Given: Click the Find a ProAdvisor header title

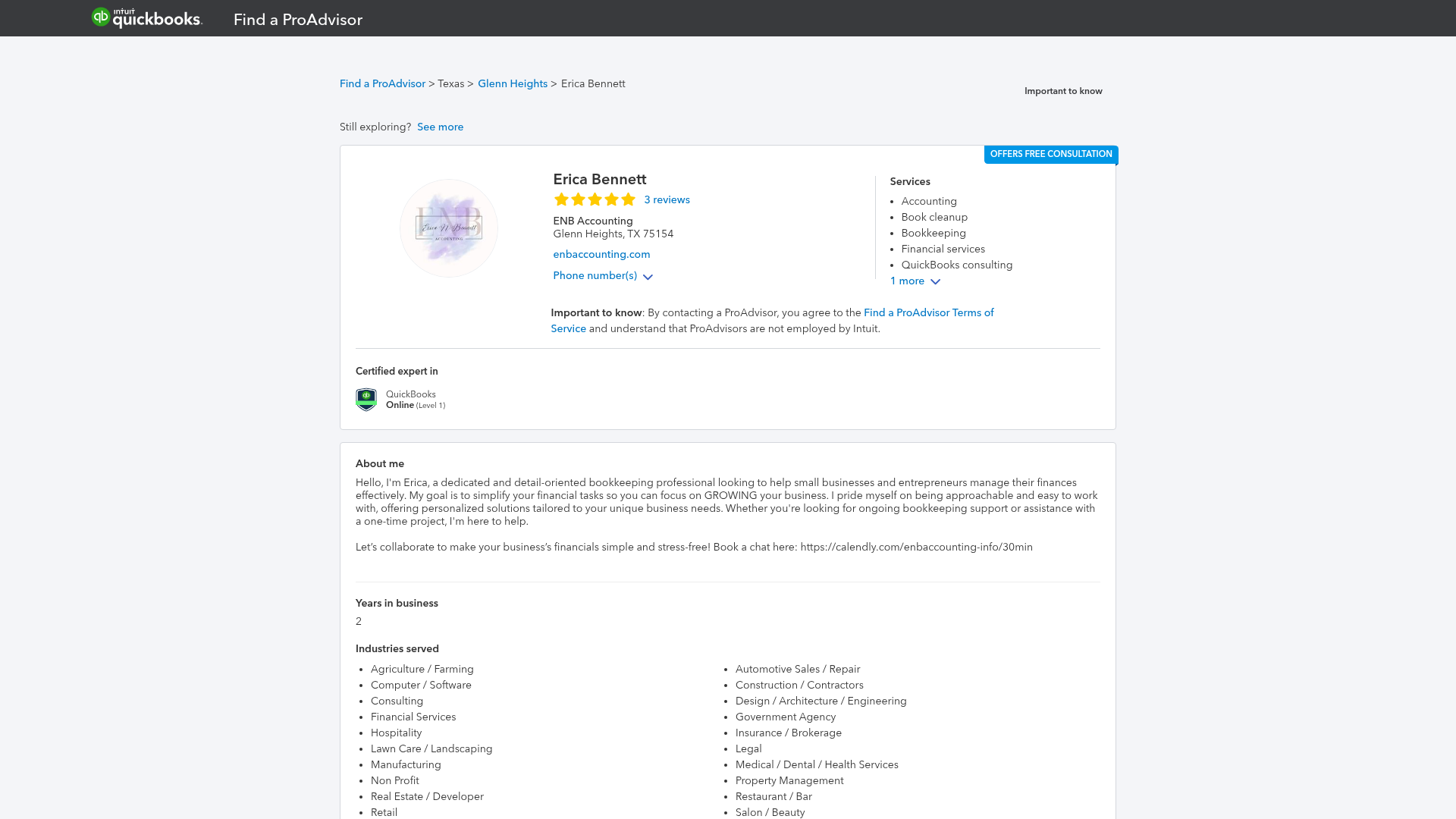Looking at the screenshot, I should [x=298, y=20].
